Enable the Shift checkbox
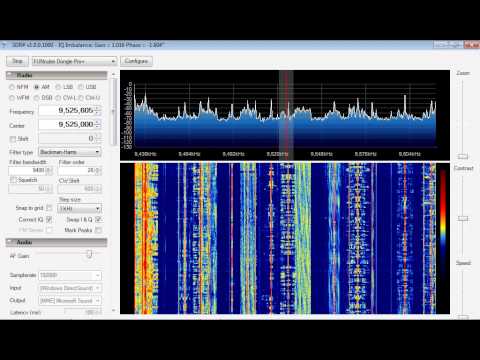The width and height of the screenshot is (480, 360). [x=13, y=139]
